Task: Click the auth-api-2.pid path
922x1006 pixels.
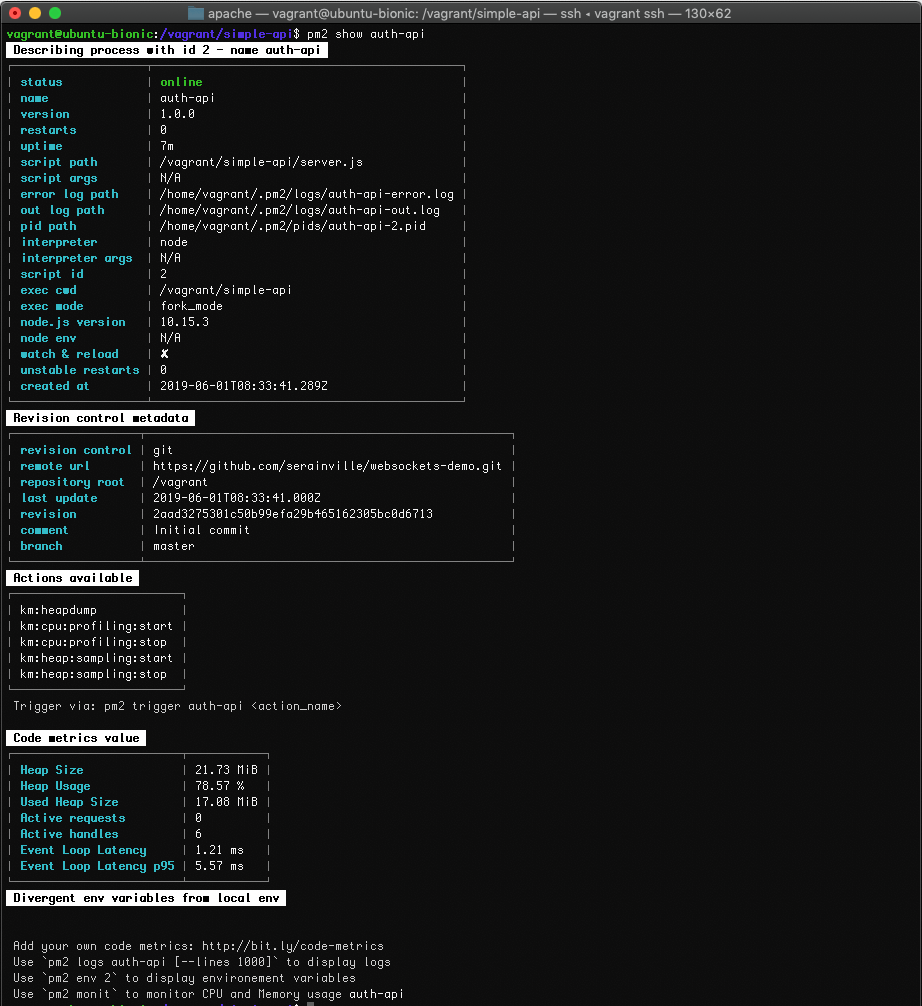Action: point(293,226)
